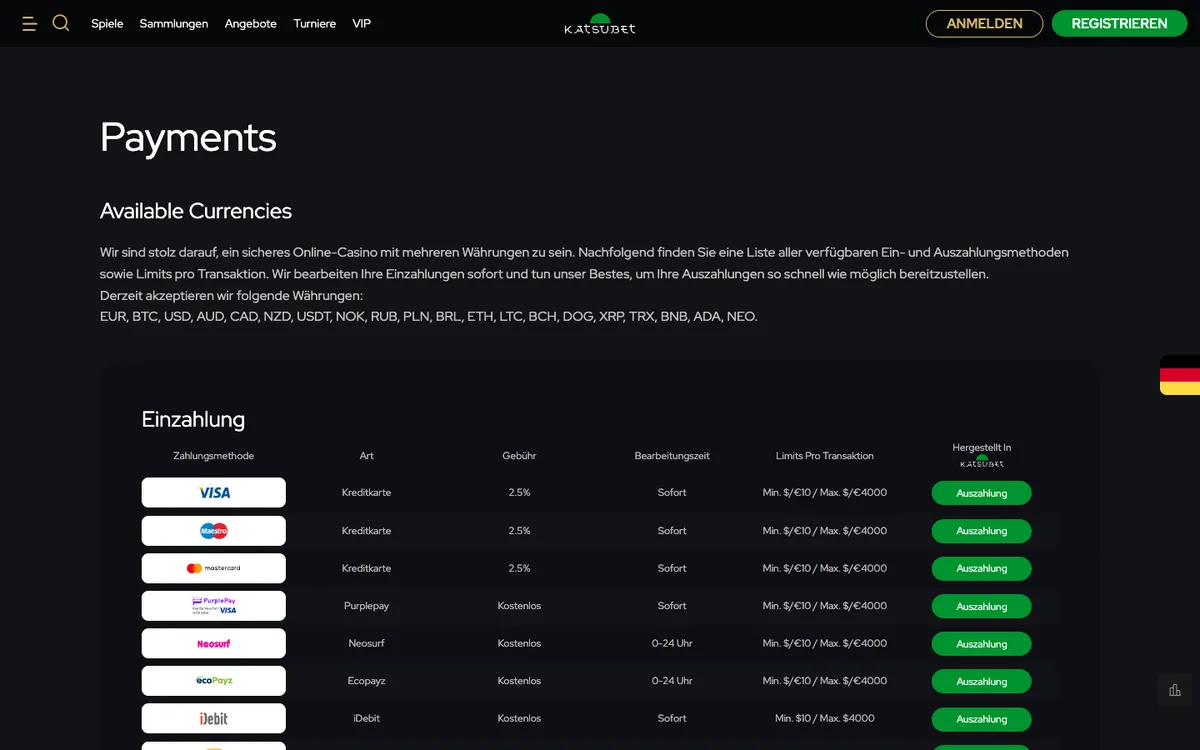Click the Hergestellt In header text
The width and height of the screenshot is (1200, 750).
(x=982, y=448)
